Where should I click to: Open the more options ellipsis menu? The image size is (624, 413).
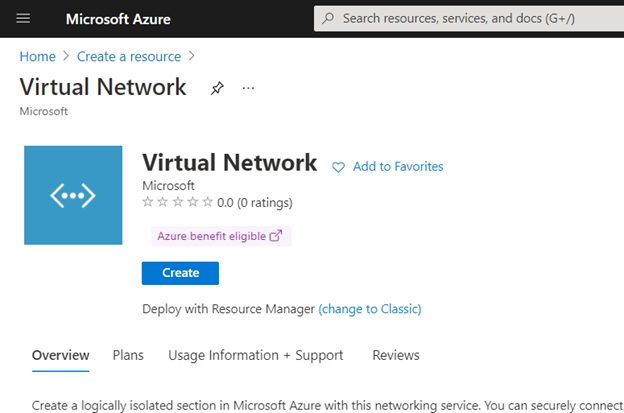pos(248,88)
